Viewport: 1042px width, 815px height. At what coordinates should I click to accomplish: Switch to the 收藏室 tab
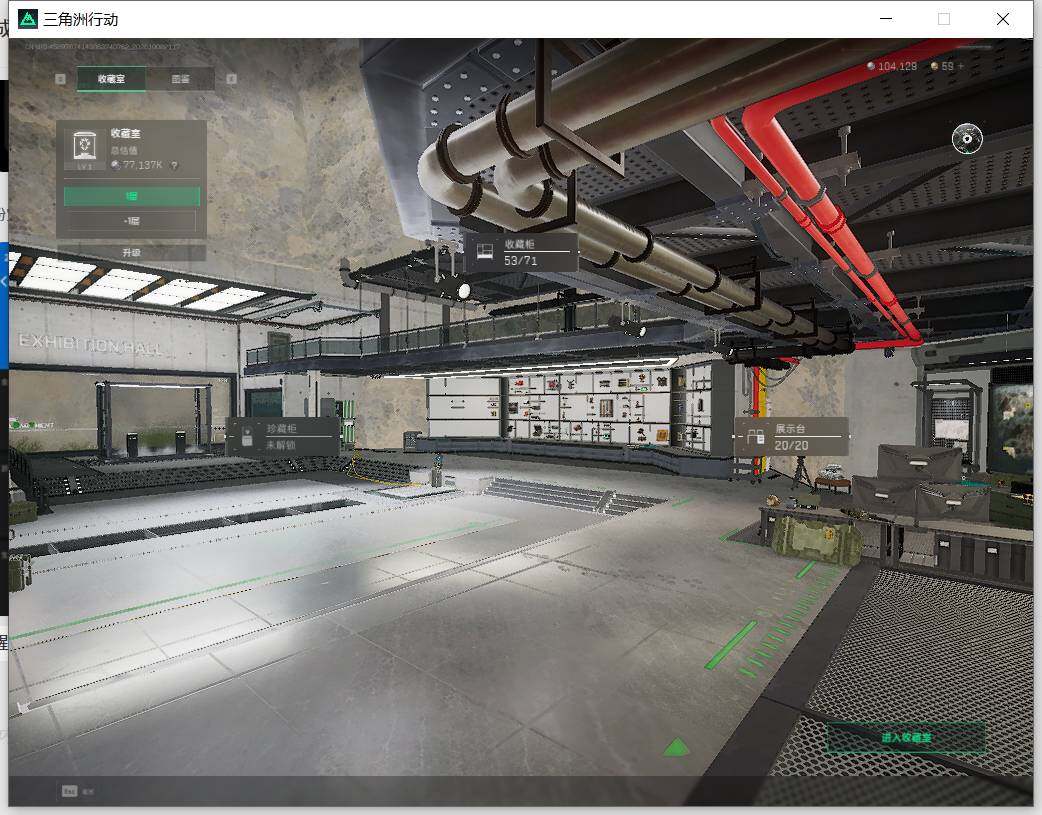(x=111, y=79)
